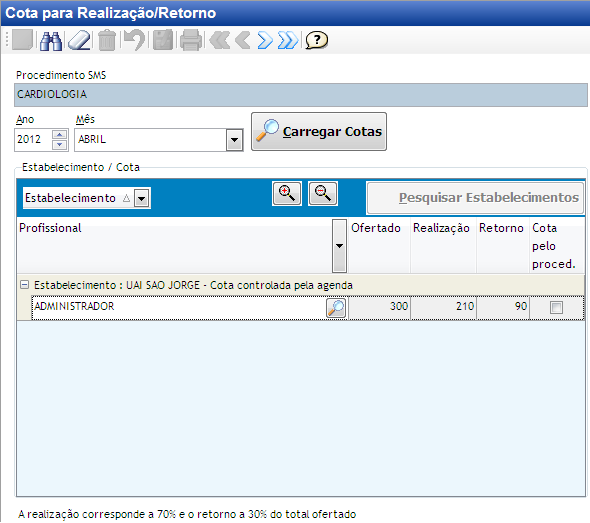Open the Mês ABRIL dropdown
This screenshot has width=590, height=523.
coord(234,140)
